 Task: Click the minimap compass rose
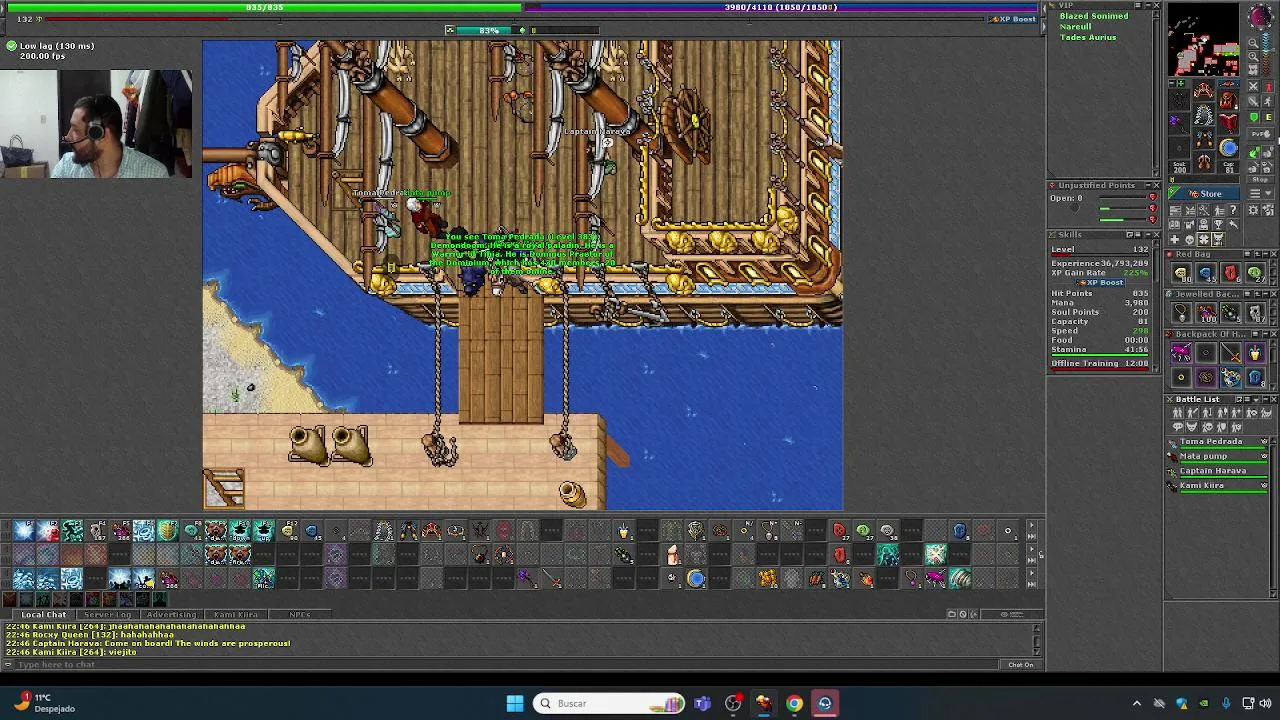pos(1261,16)
